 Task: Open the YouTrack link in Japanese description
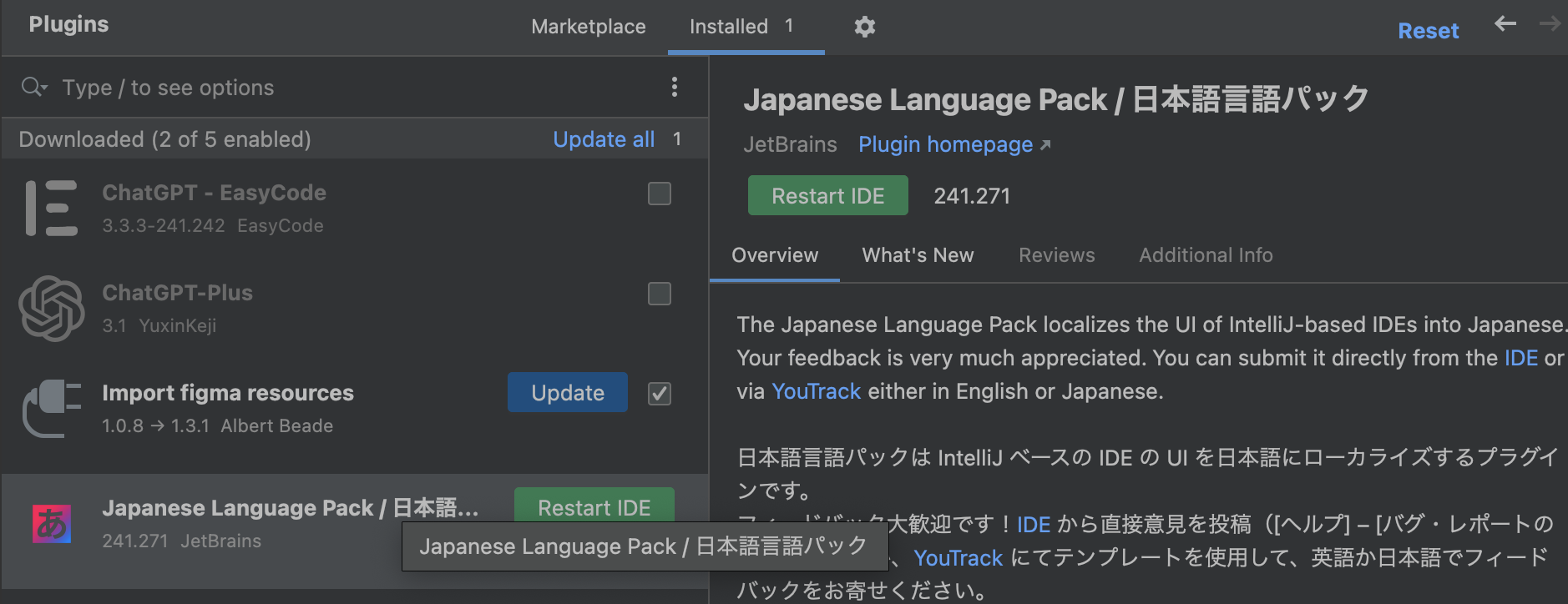958,558
